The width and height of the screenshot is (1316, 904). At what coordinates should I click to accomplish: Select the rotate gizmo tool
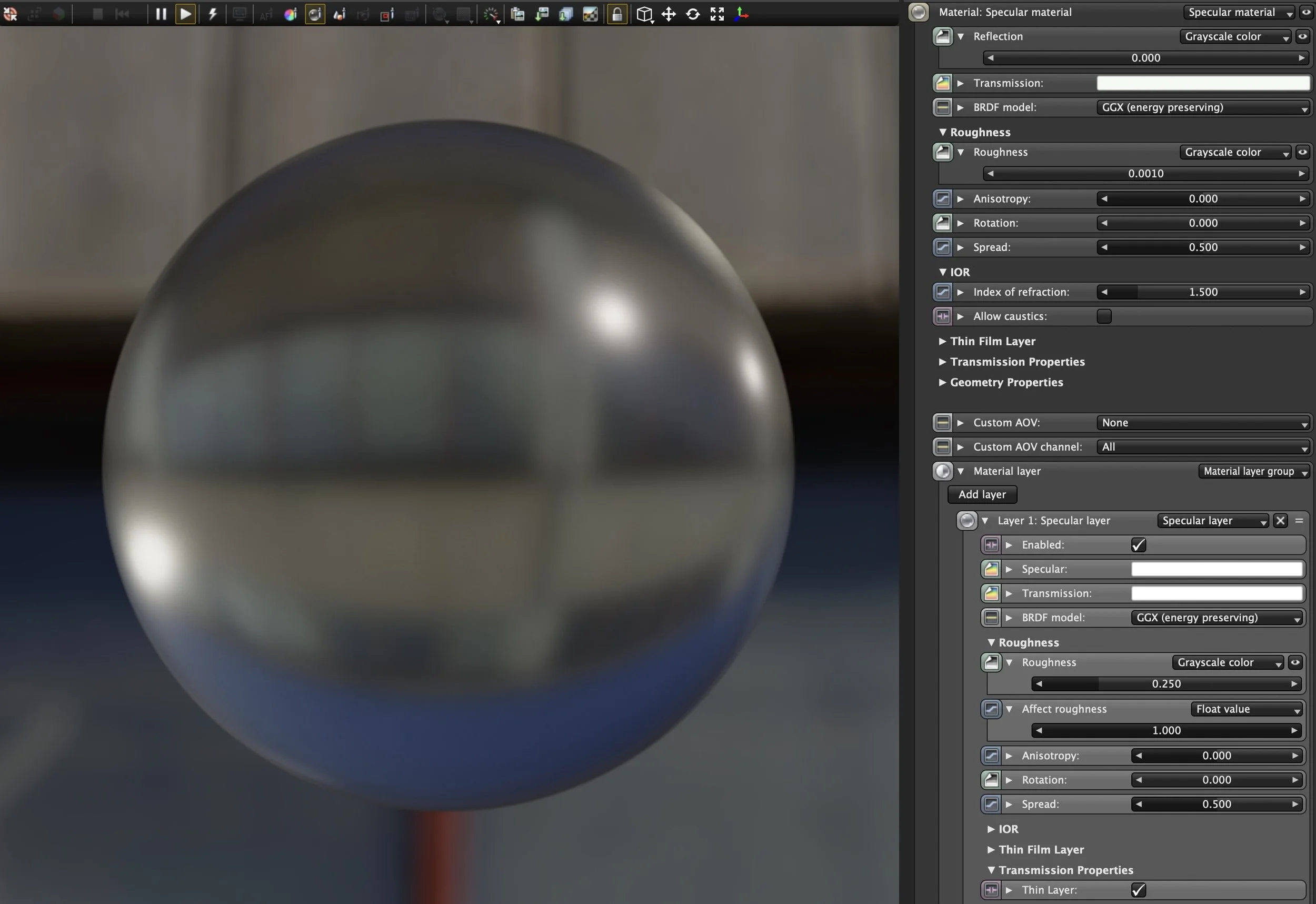click(693, 14)
